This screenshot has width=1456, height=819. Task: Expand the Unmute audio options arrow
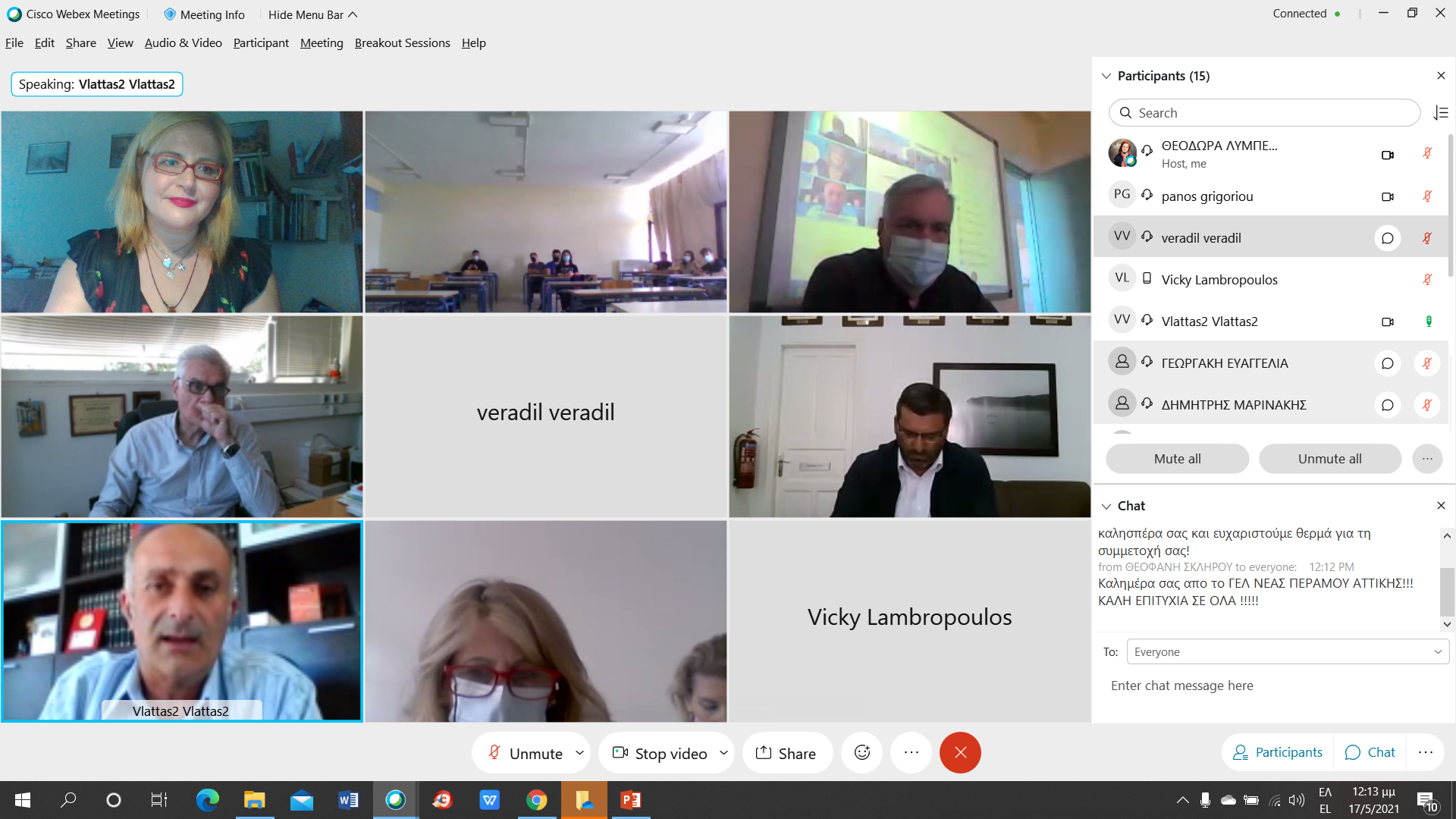point(580,753)
